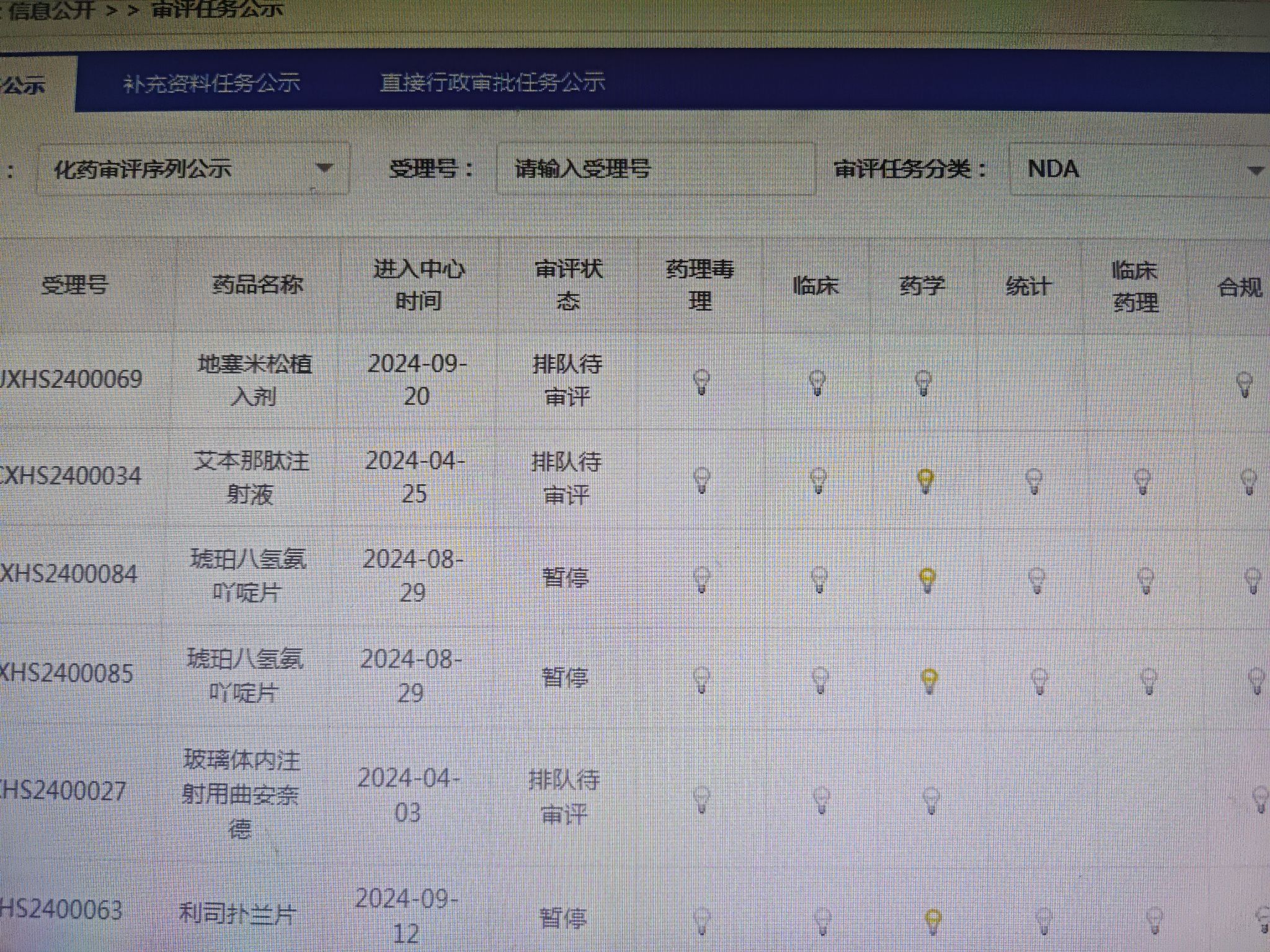Click 药学 bulb for 地塞米松植入剂
Screen dimensions: 1270x952
tap(923, 383)
